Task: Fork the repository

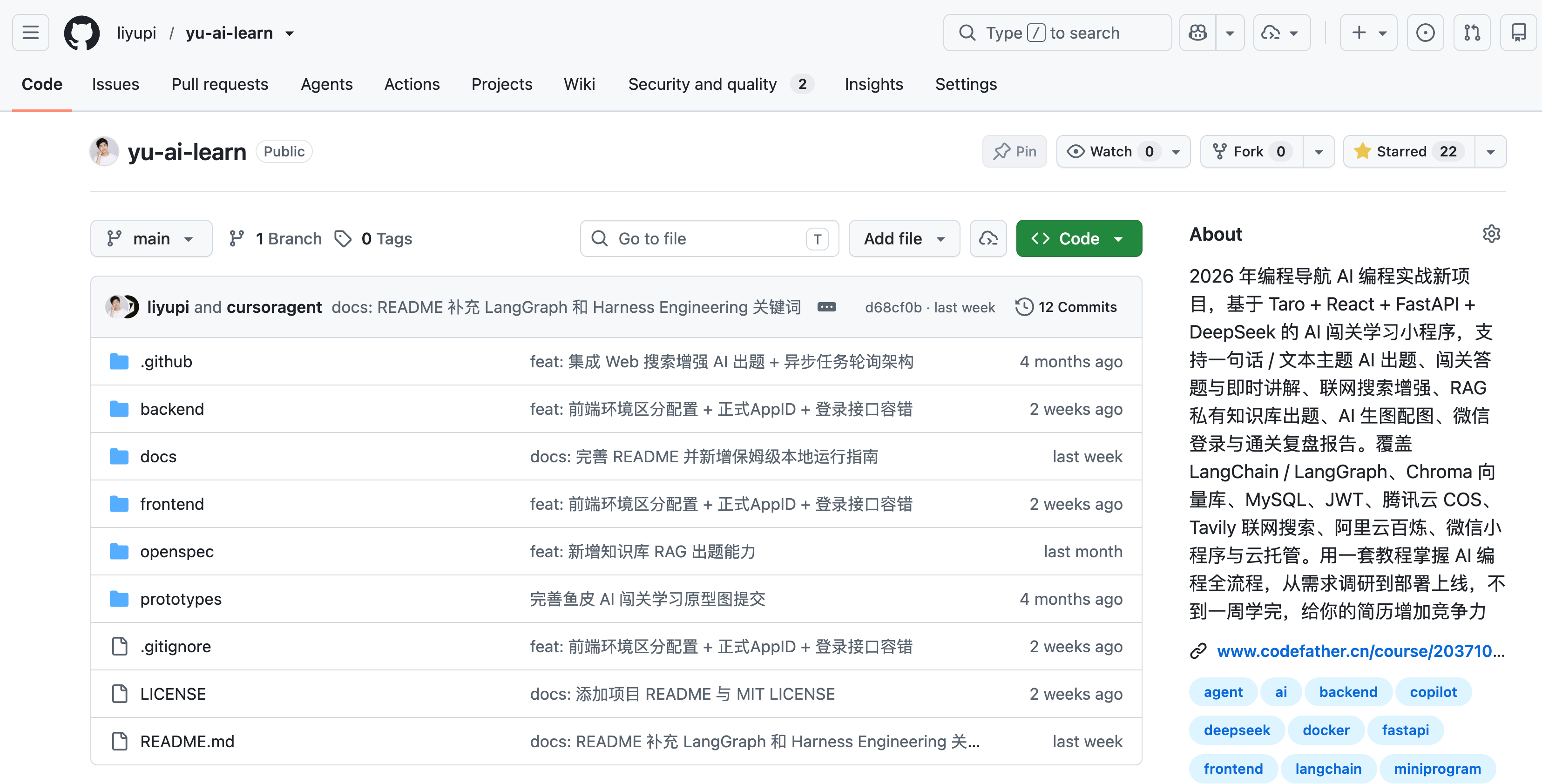Action: tap(1251, 151)
